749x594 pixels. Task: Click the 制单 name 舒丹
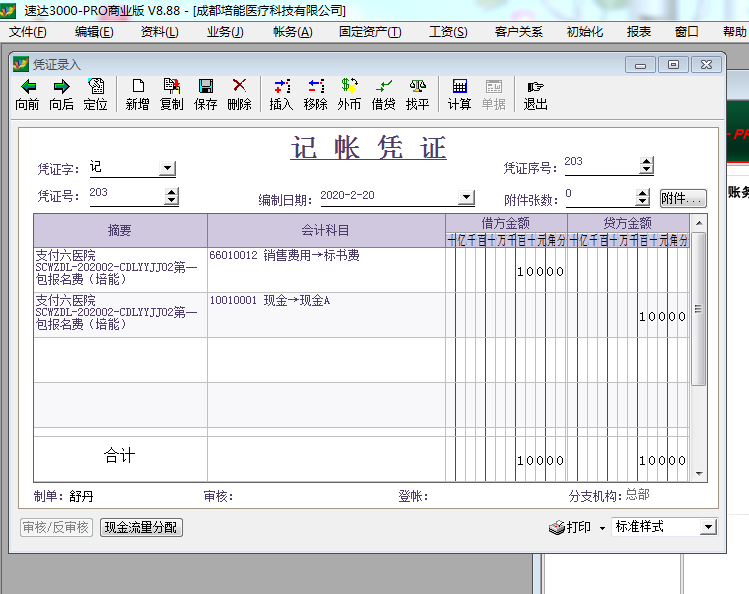click(81, 497)
